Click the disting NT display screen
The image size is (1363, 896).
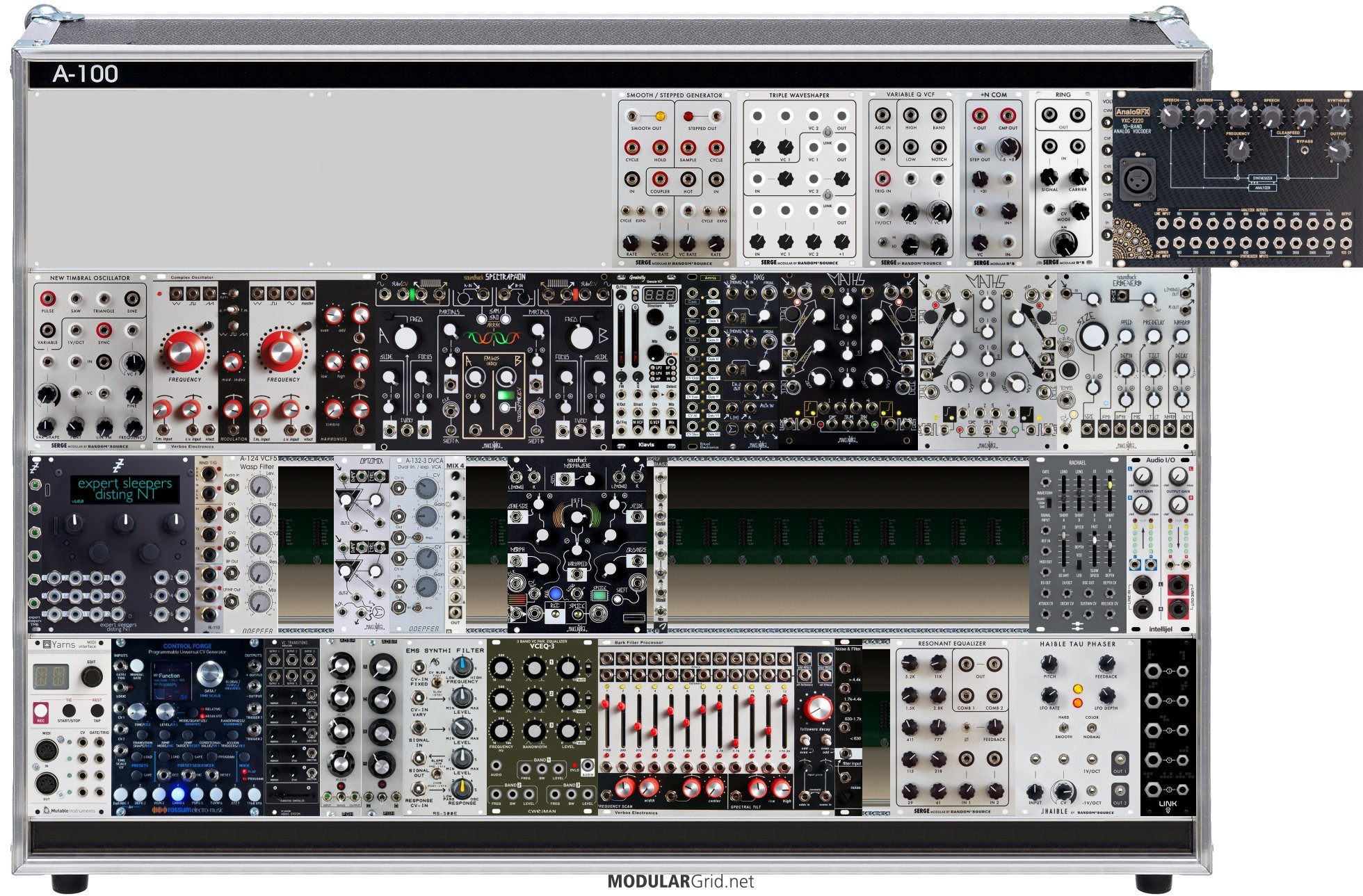click(x=124, y=489)
